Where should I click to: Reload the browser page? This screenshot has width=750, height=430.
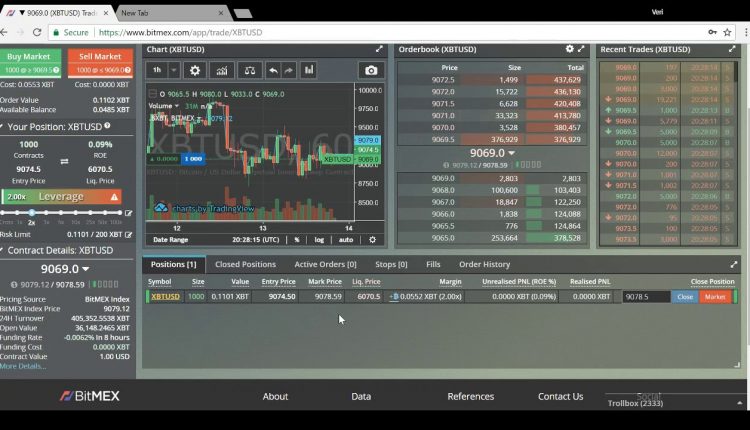point(36,32)
